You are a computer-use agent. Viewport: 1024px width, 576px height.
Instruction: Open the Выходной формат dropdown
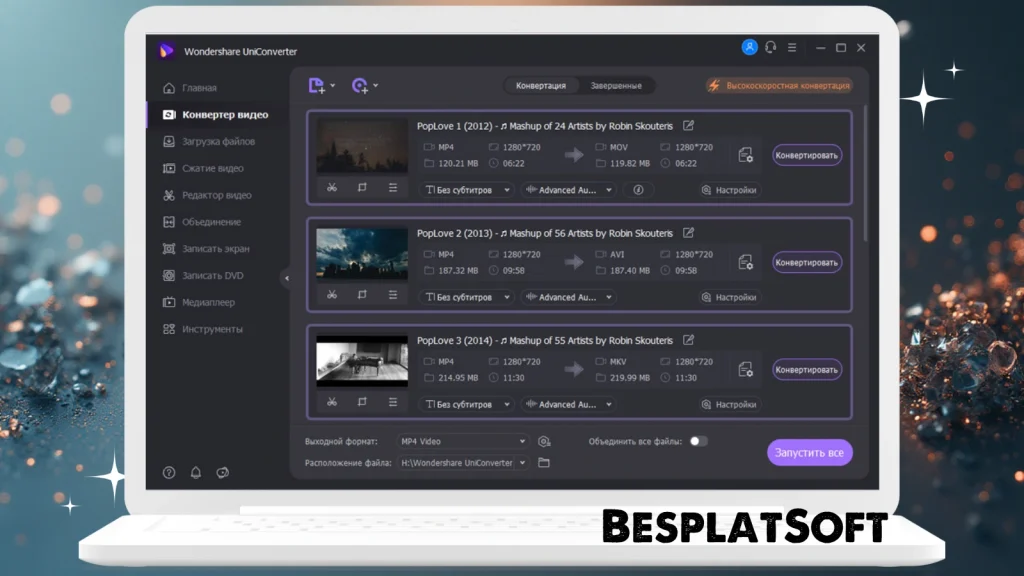[x=463, y=440]
